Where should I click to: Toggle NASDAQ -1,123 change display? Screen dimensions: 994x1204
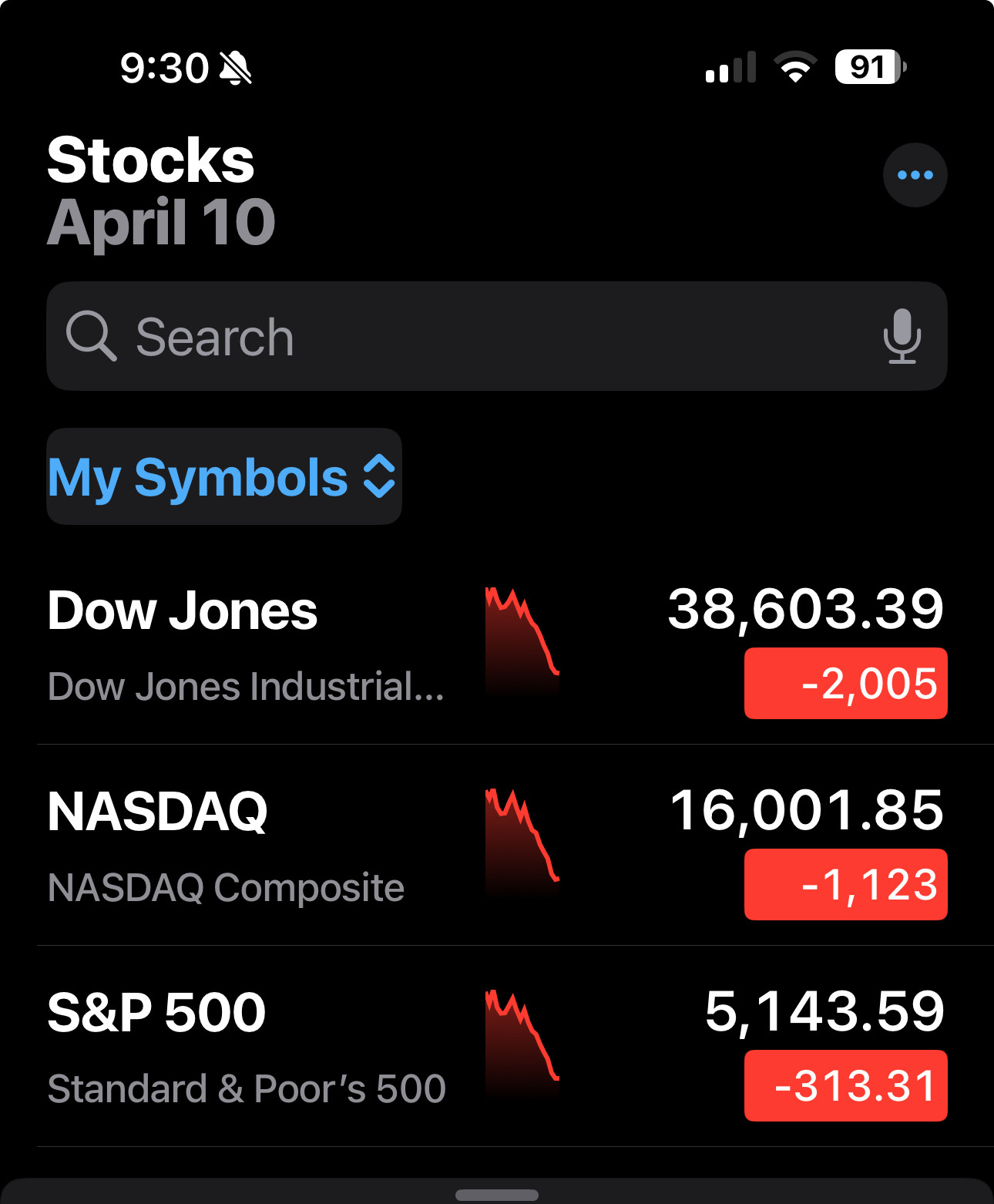coord(845,885)
